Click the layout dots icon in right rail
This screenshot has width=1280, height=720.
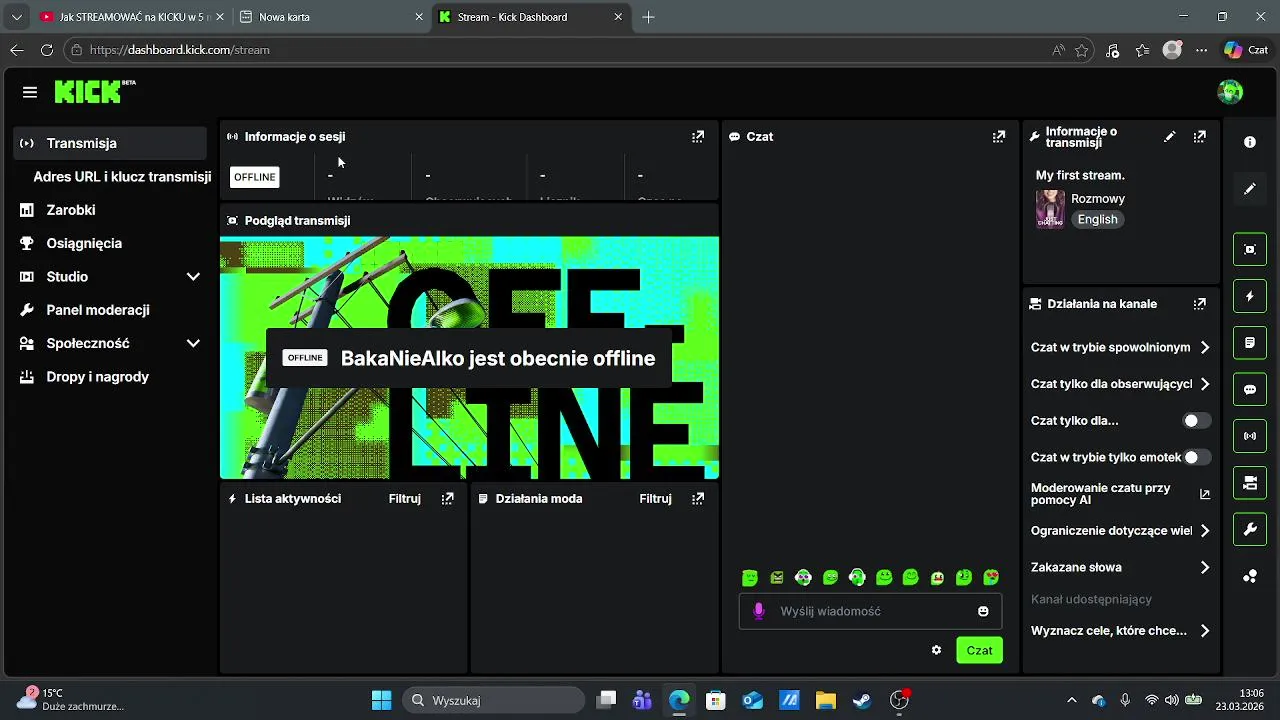(x=1250, y=576)
